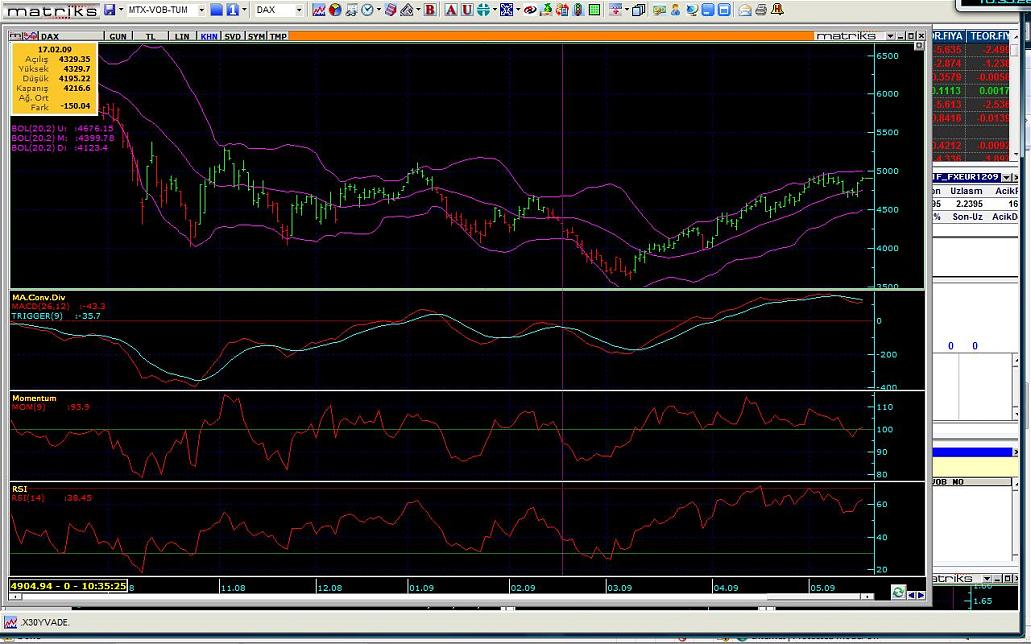Click the red bold B icon
The height and width of the screenshot is (644, 1031).
pos(430,10)
